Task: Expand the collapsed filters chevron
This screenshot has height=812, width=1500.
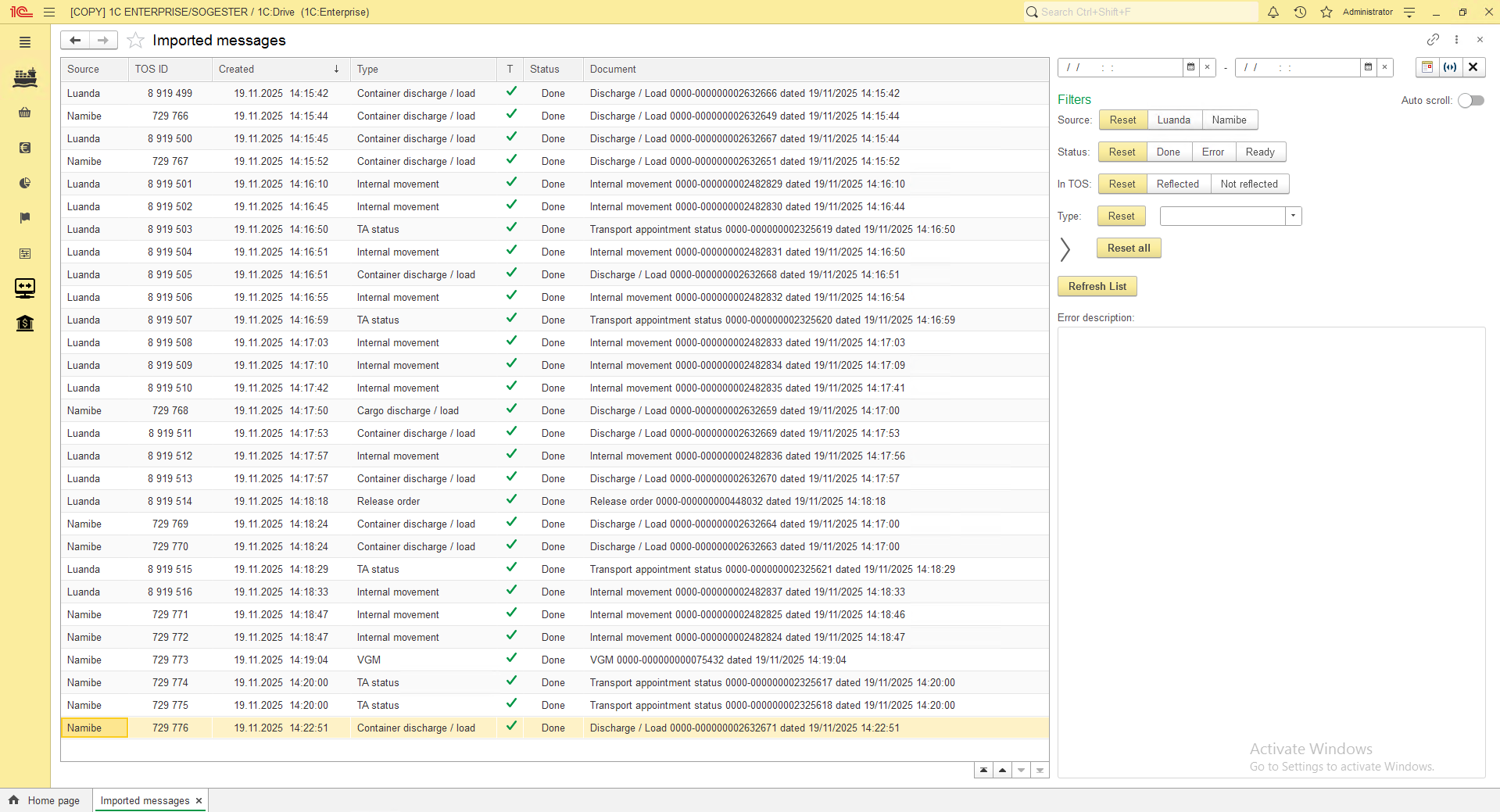Action: [1065, 249]
